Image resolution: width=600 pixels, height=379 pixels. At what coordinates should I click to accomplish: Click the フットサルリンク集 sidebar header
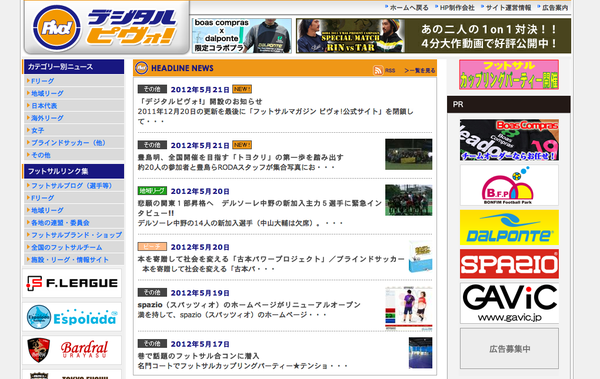(x=73, y=171)
